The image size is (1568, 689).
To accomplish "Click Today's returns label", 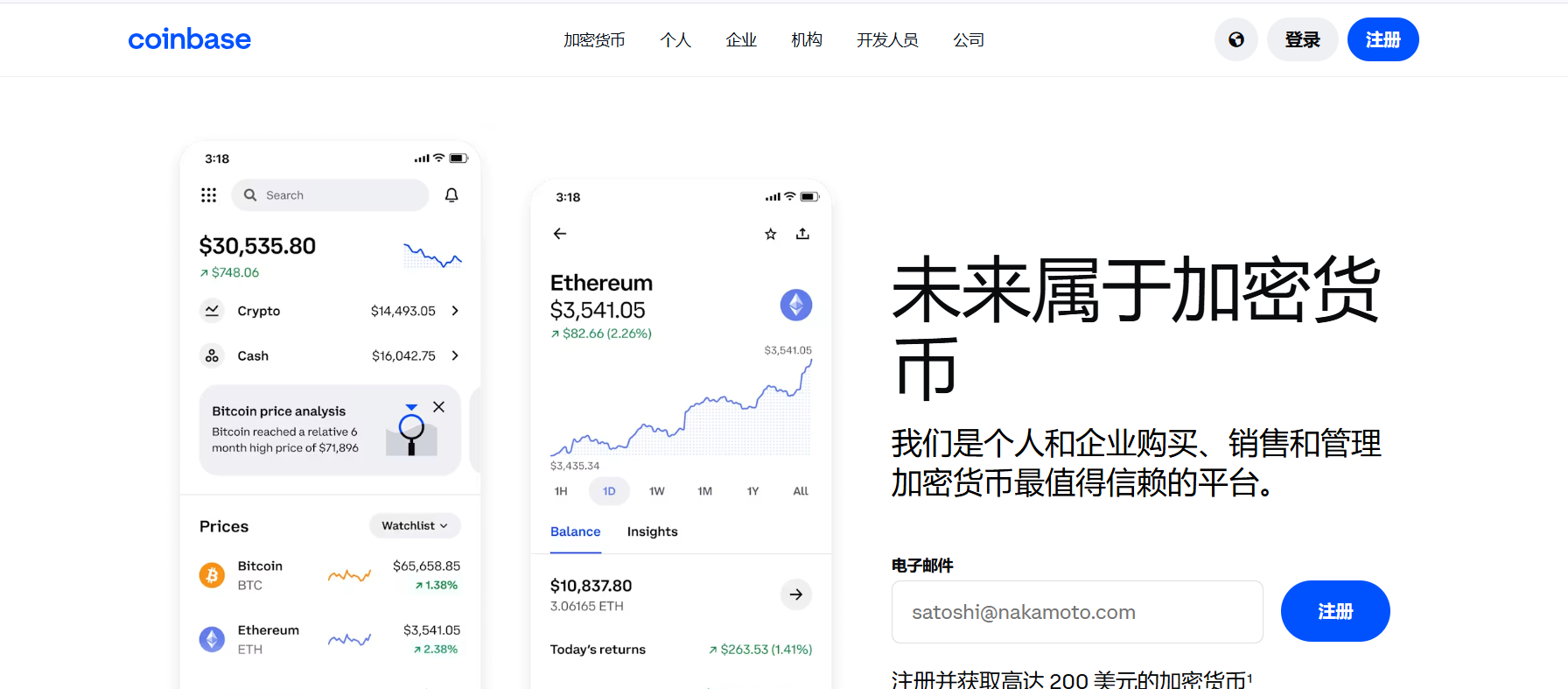I will 598,650.
